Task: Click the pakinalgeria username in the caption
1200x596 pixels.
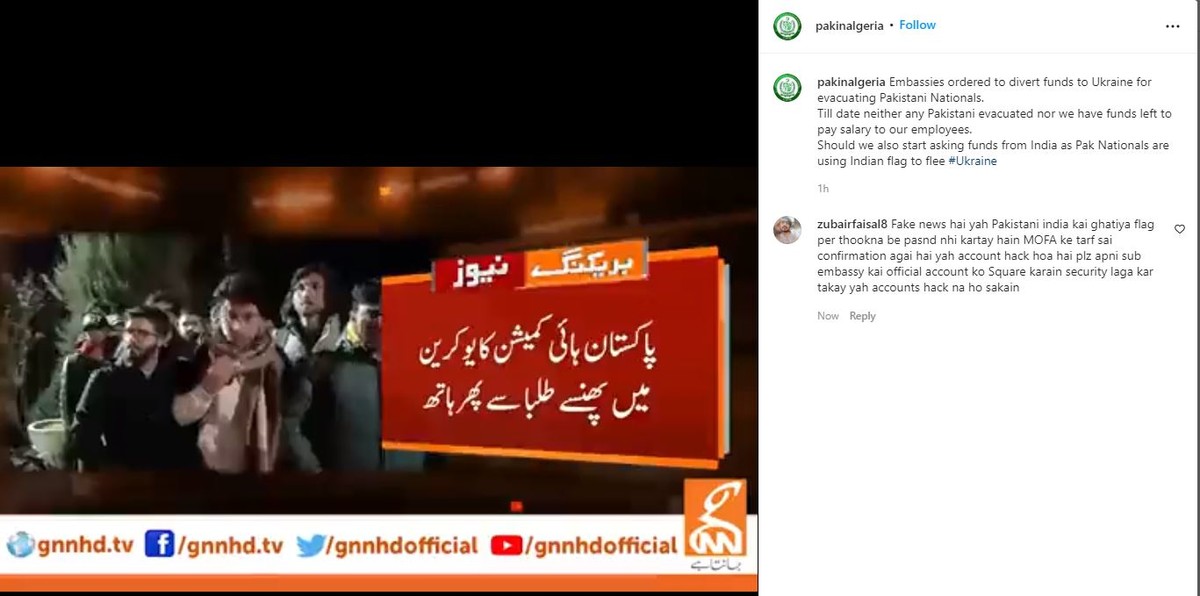Action: (x=851, y=82)
